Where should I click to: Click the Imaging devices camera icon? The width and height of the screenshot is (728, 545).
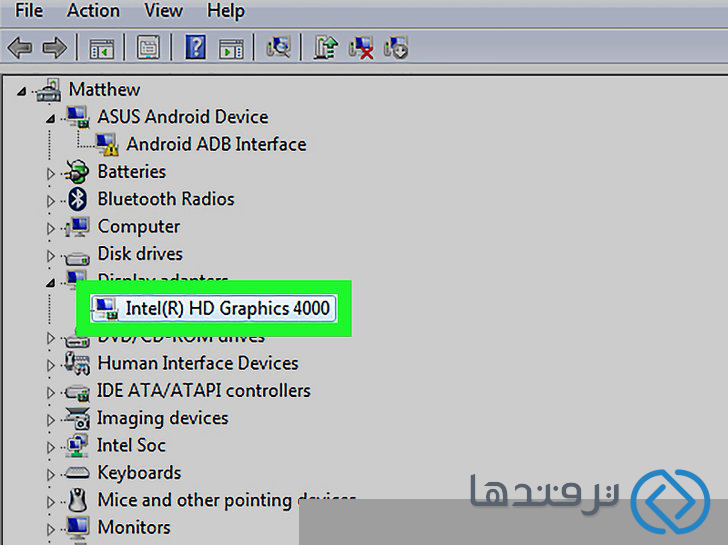(x=77, y=418)
